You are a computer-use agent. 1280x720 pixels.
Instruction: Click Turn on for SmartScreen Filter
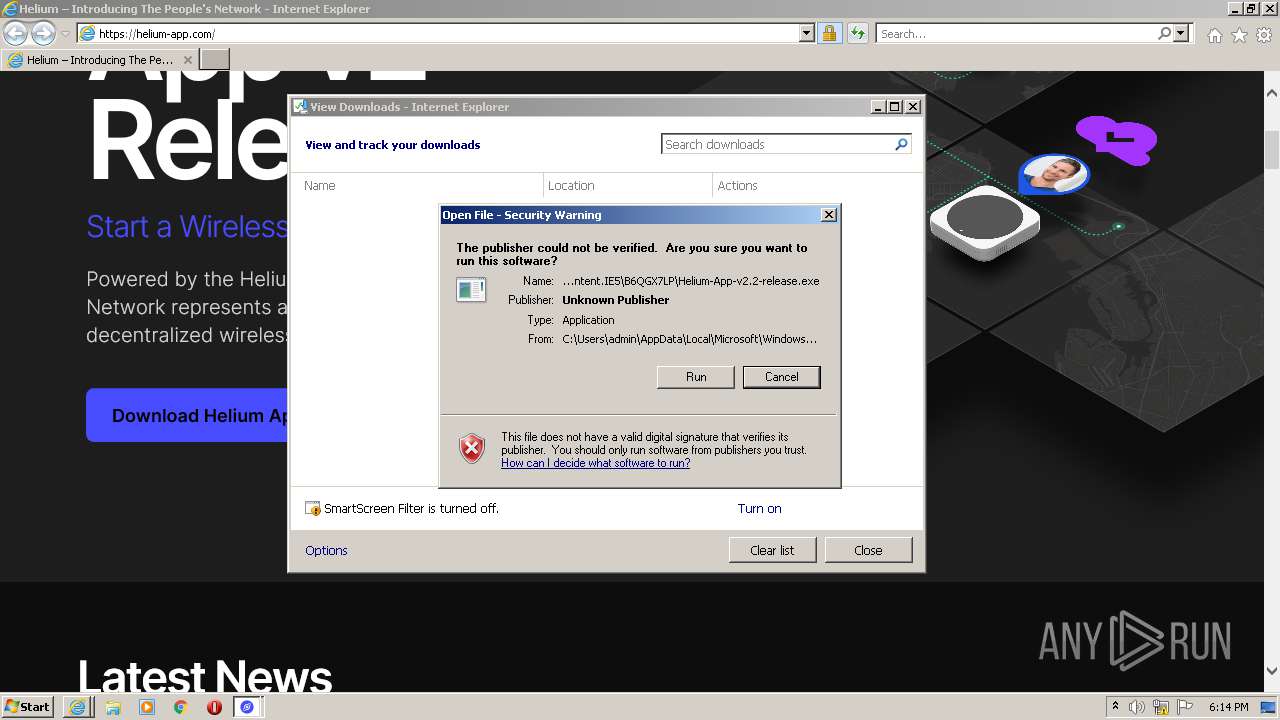click(760, 508)
